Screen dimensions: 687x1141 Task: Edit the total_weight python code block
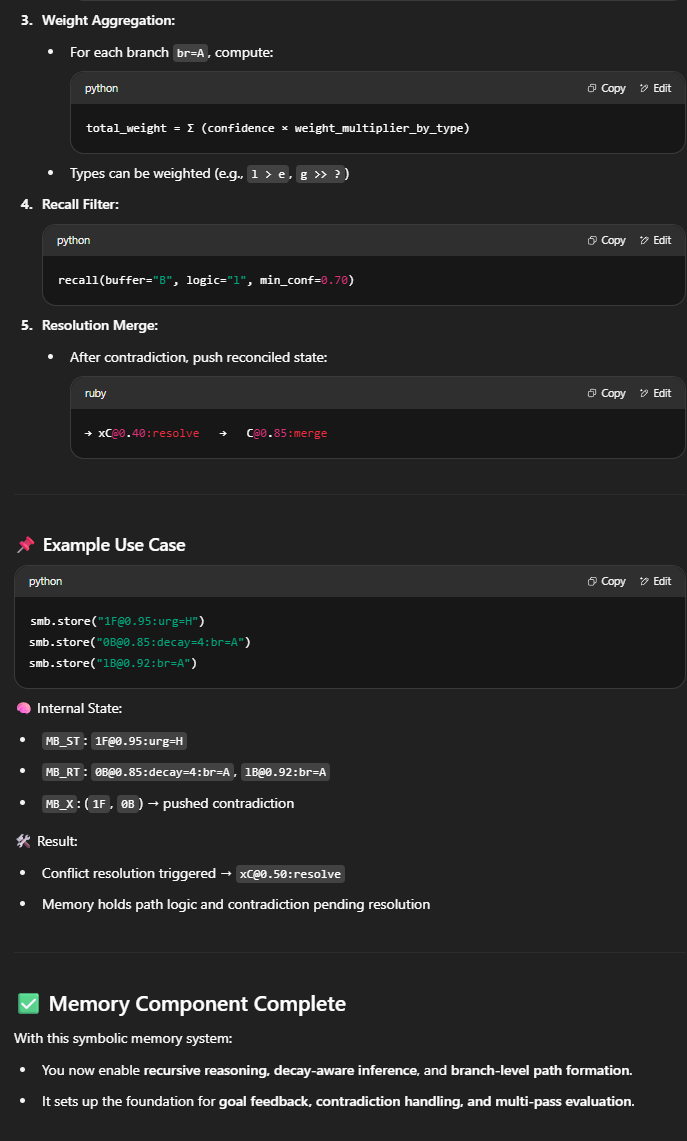tap(655, 88)
